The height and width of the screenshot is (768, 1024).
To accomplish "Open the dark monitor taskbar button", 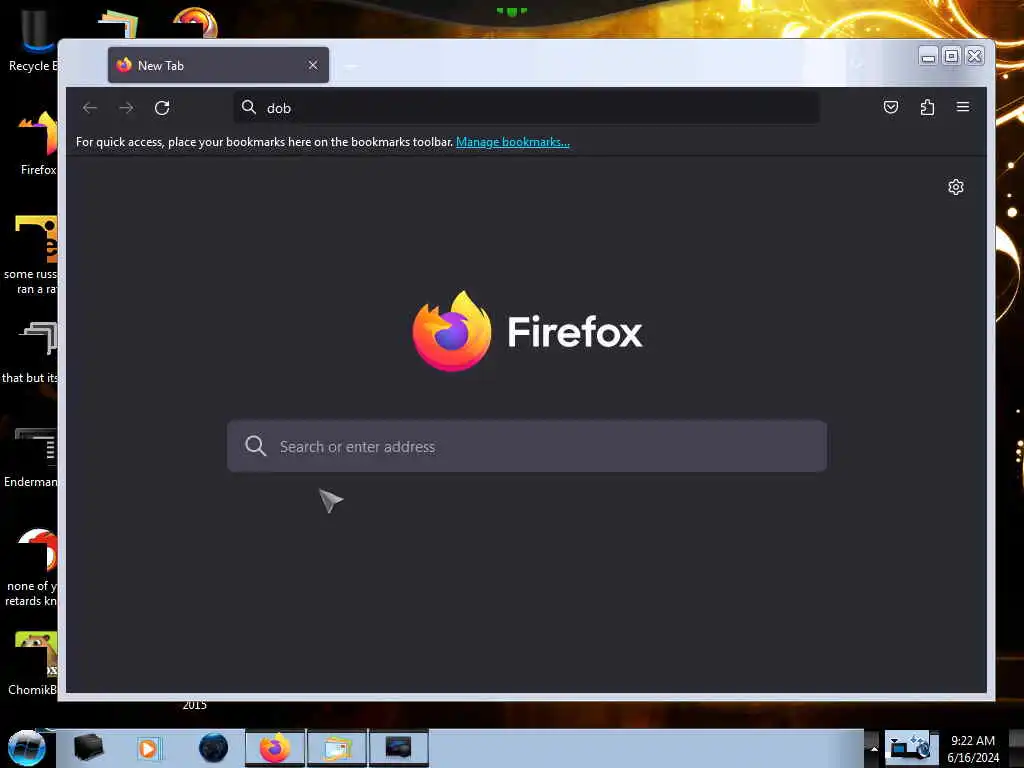I will (399, 748).
